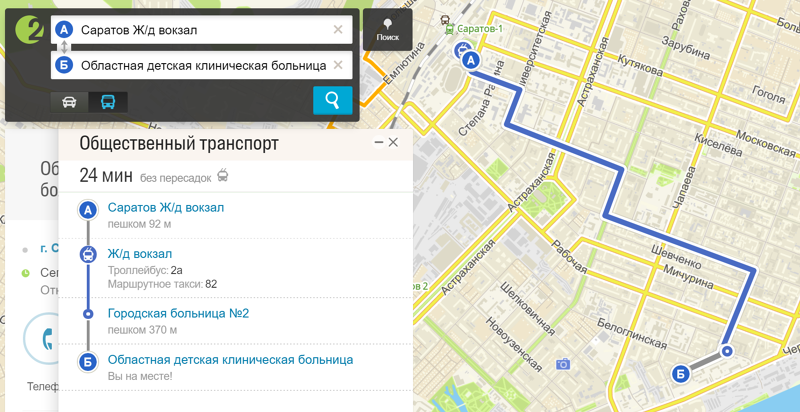Minimize the Общественный транспорт panel
The height and width of the screenshot is (412, 800).
tap(379, 142)
